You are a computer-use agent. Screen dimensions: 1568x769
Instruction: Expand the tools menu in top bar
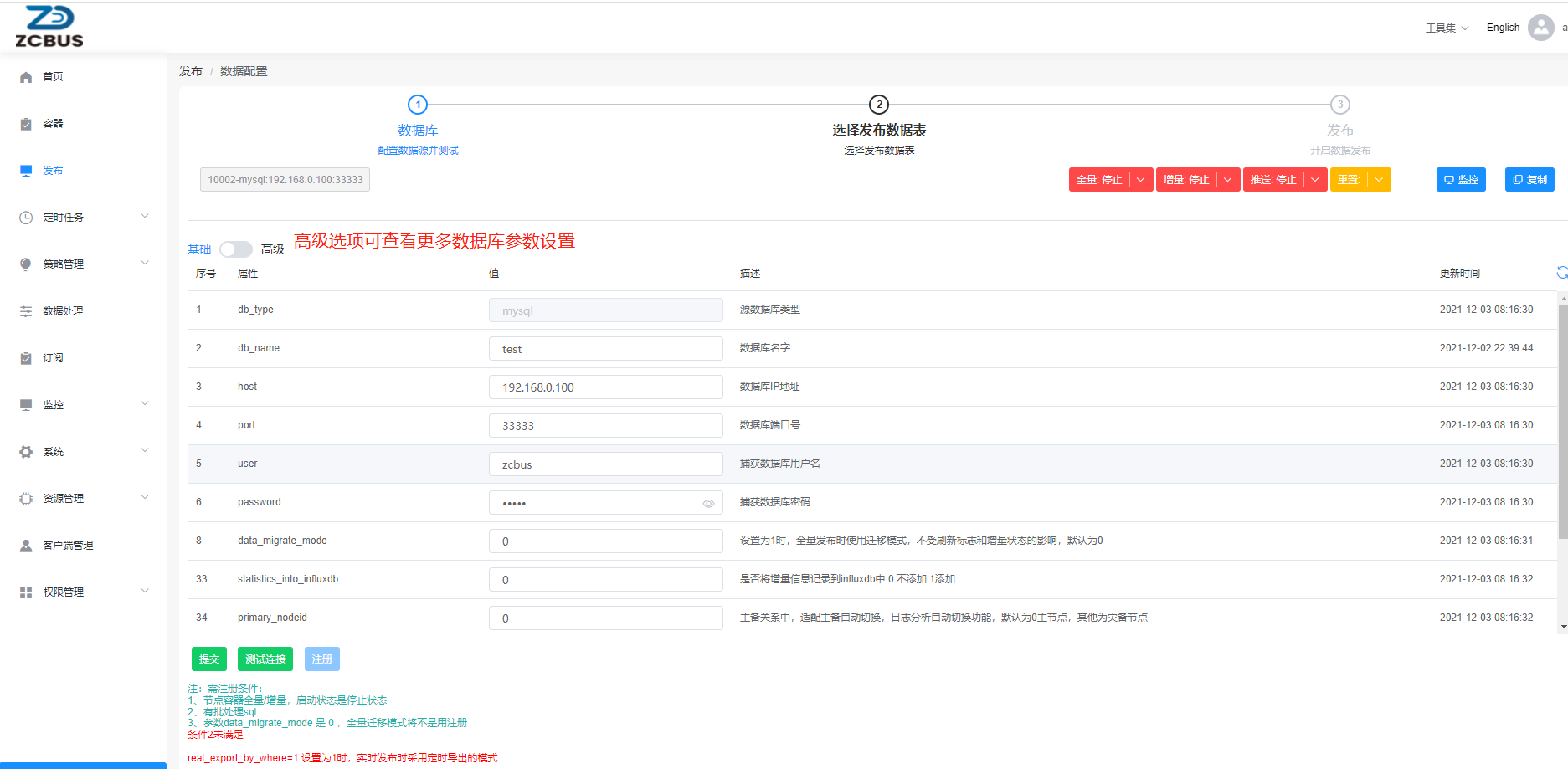(1447, 28)
